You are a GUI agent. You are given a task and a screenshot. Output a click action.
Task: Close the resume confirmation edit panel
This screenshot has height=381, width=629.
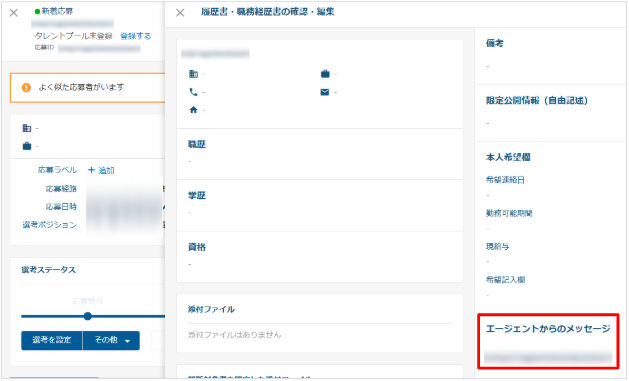click(180, 13)
